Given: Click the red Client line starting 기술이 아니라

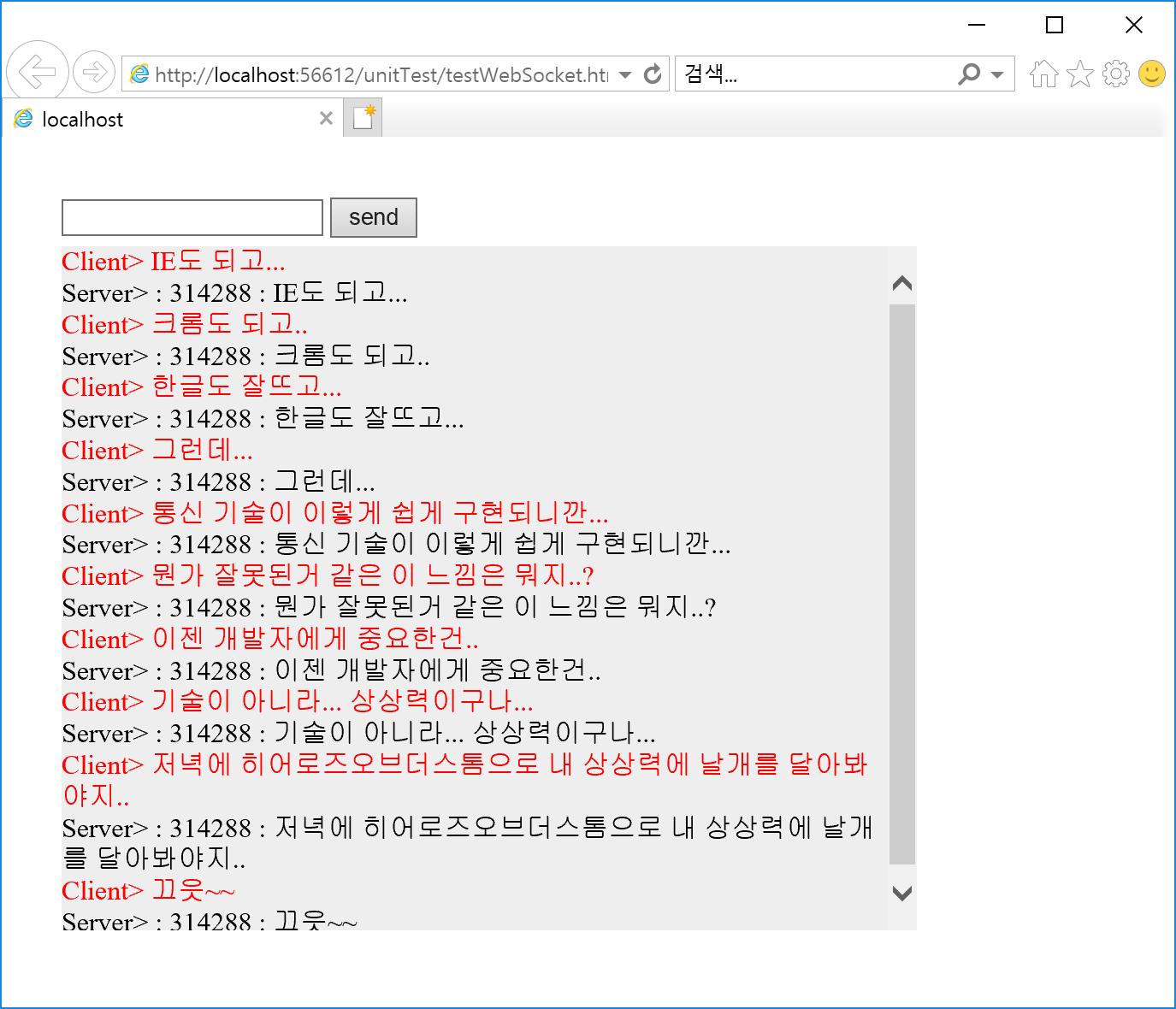Looking at the screenshot, I should point(298,702).
